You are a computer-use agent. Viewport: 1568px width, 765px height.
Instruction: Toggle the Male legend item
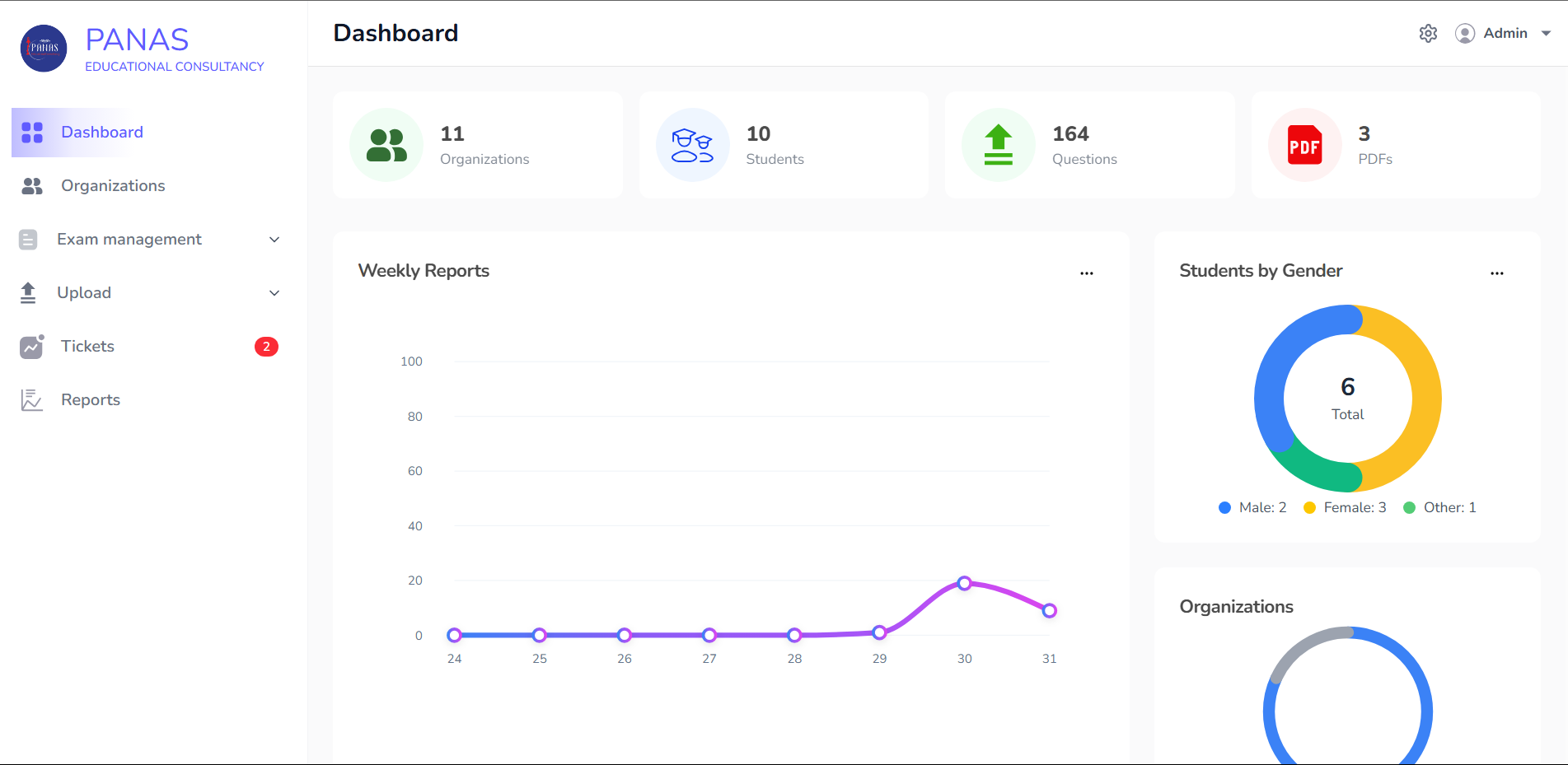coord(1252,508)
